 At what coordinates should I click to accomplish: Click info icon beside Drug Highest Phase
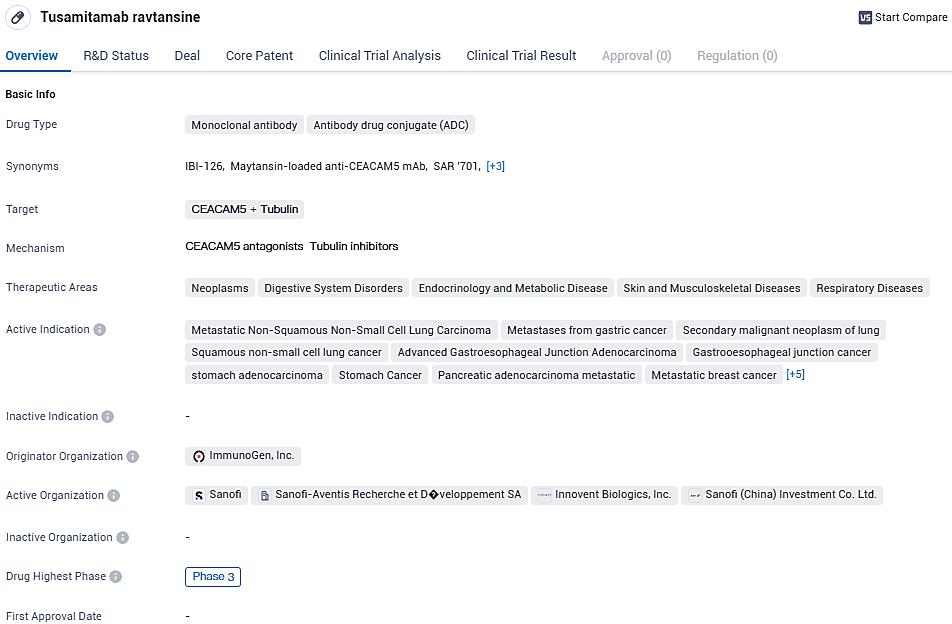tap(116, 576)
